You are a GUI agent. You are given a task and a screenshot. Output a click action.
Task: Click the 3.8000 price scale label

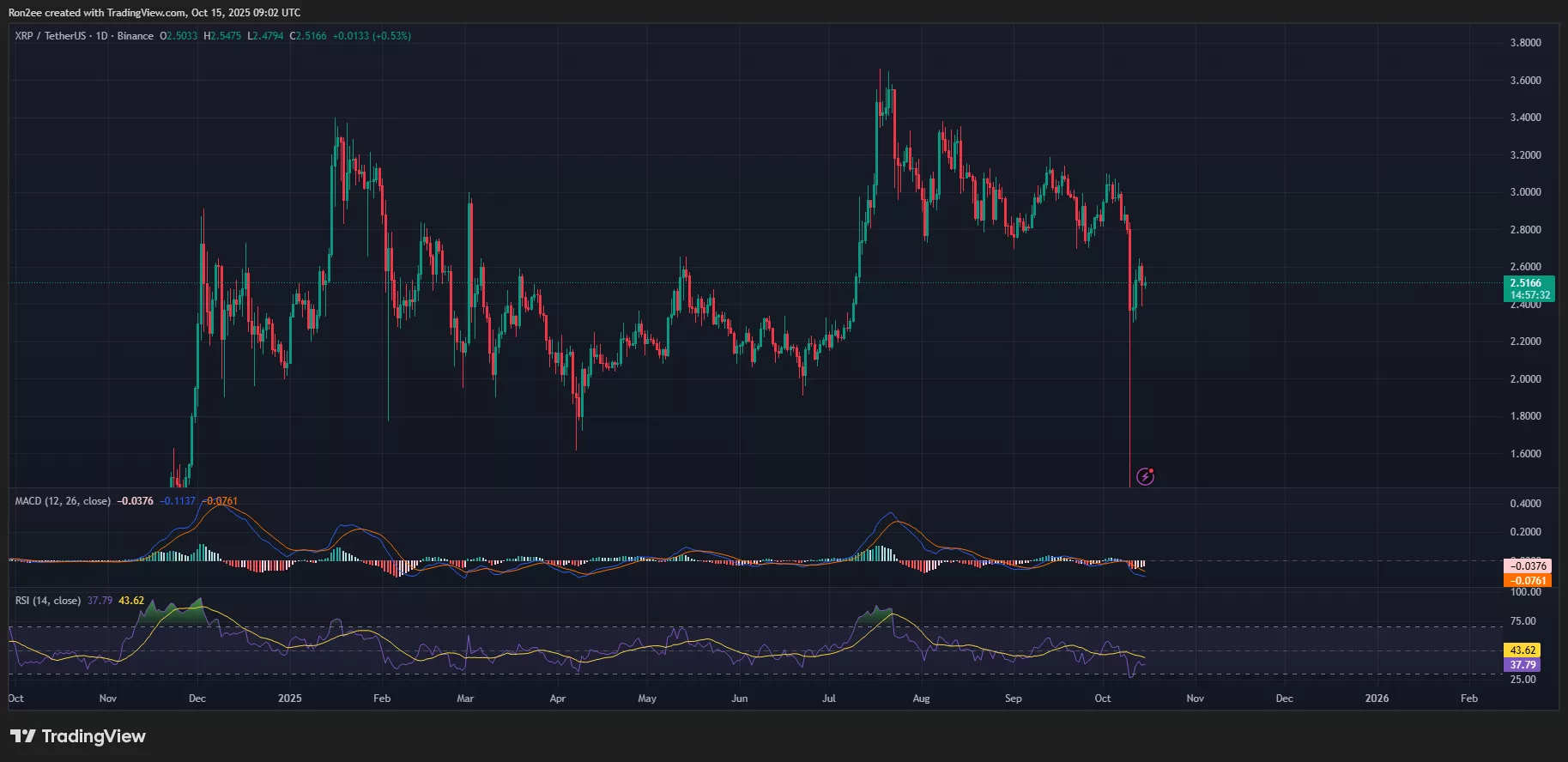(1525, 43)
